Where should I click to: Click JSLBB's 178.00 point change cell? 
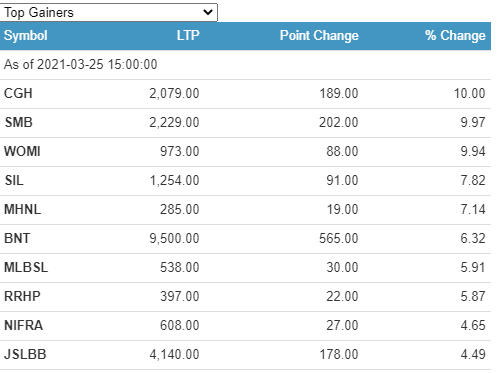pos(339,354)
